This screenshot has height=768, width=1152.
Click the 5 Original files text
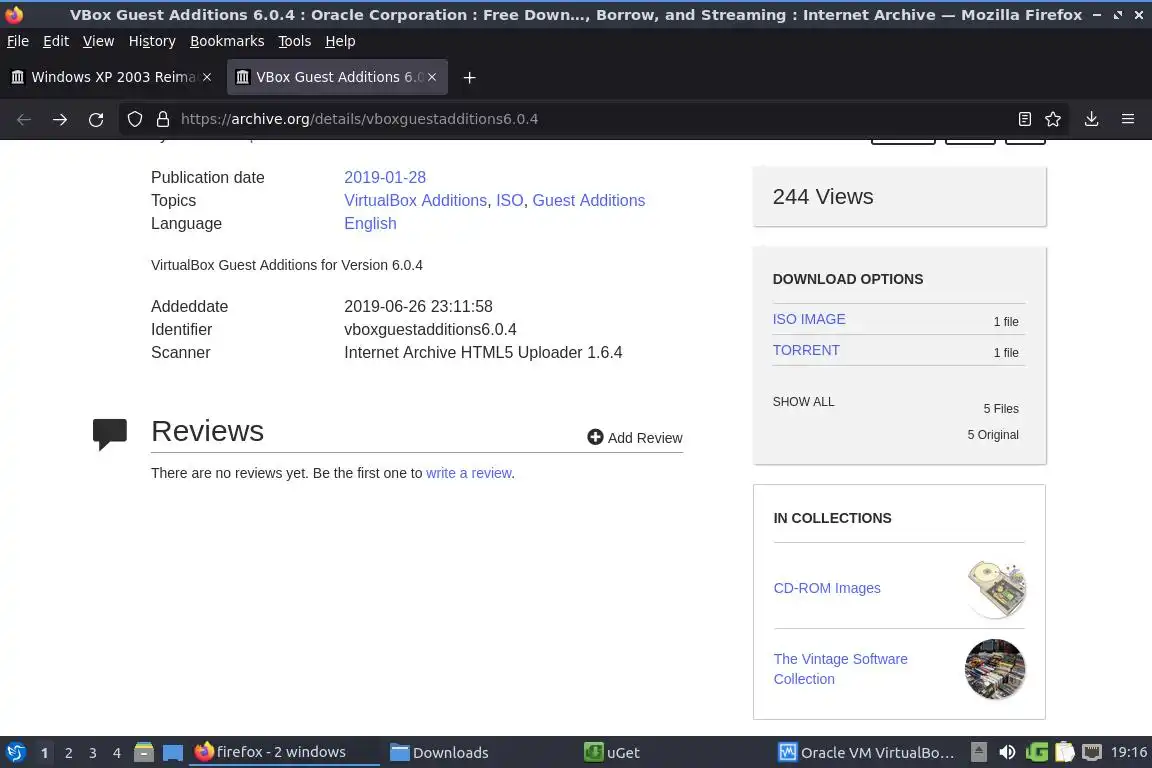[993, 434]
